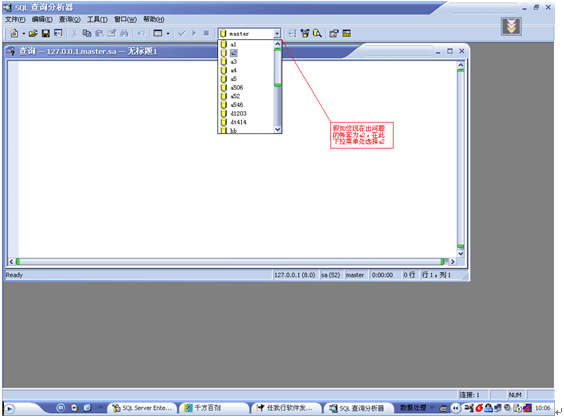Open the master database combo box arrow

coord(277,33)
